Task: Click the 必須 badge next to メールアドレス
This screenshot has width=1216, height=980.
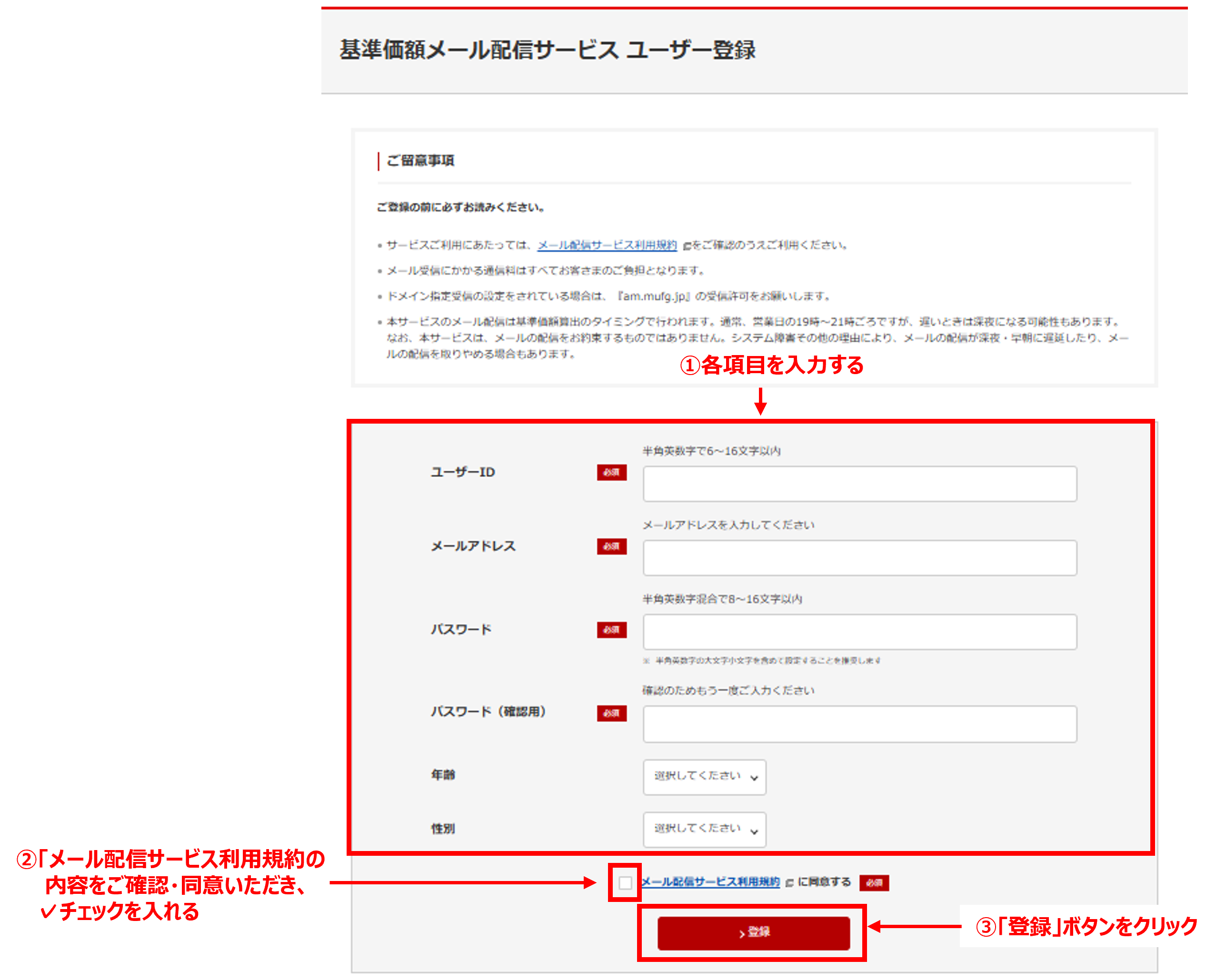Action: (x=612, y=546)
